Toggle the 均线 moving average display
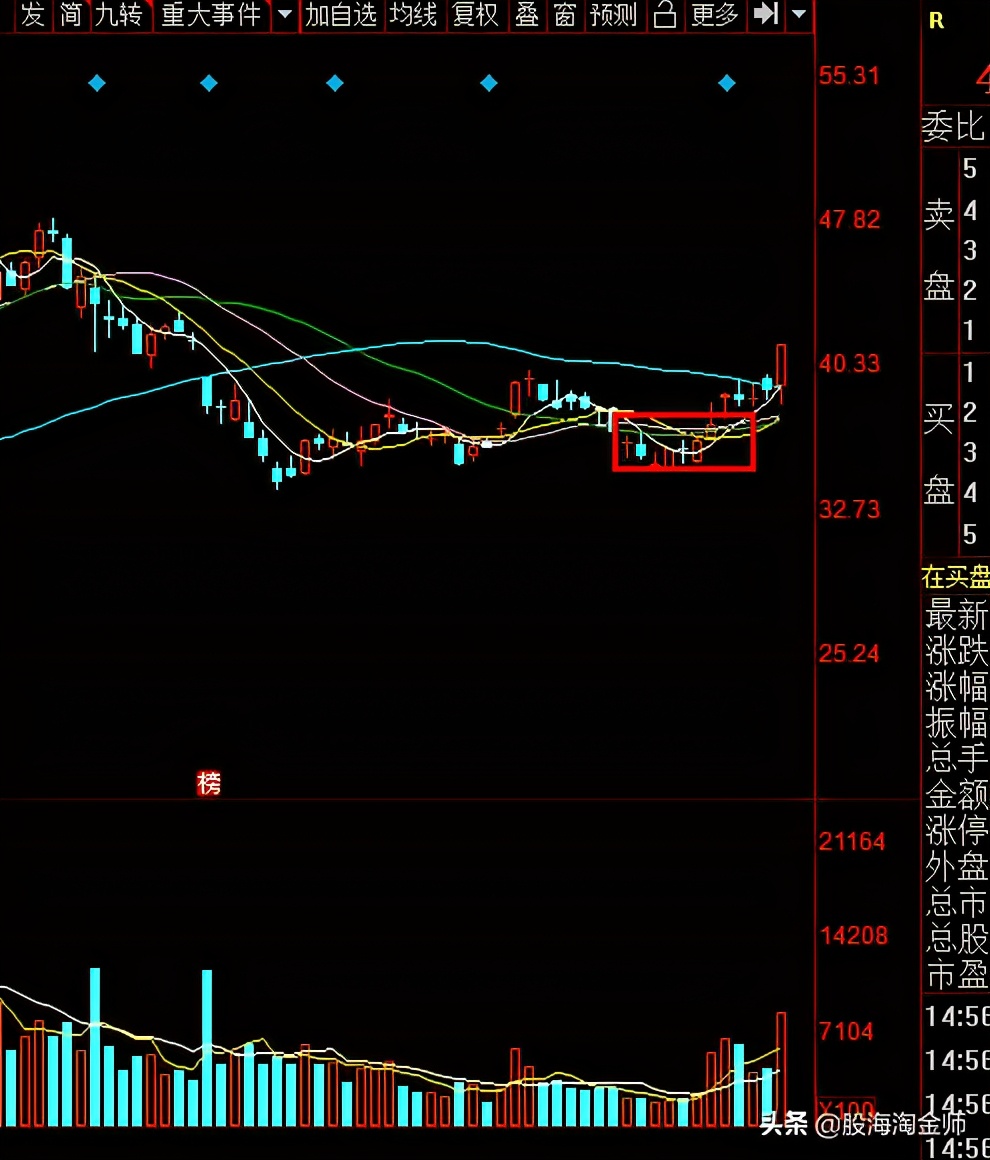This screenshot has width=990, height=1160. [413, 15]
